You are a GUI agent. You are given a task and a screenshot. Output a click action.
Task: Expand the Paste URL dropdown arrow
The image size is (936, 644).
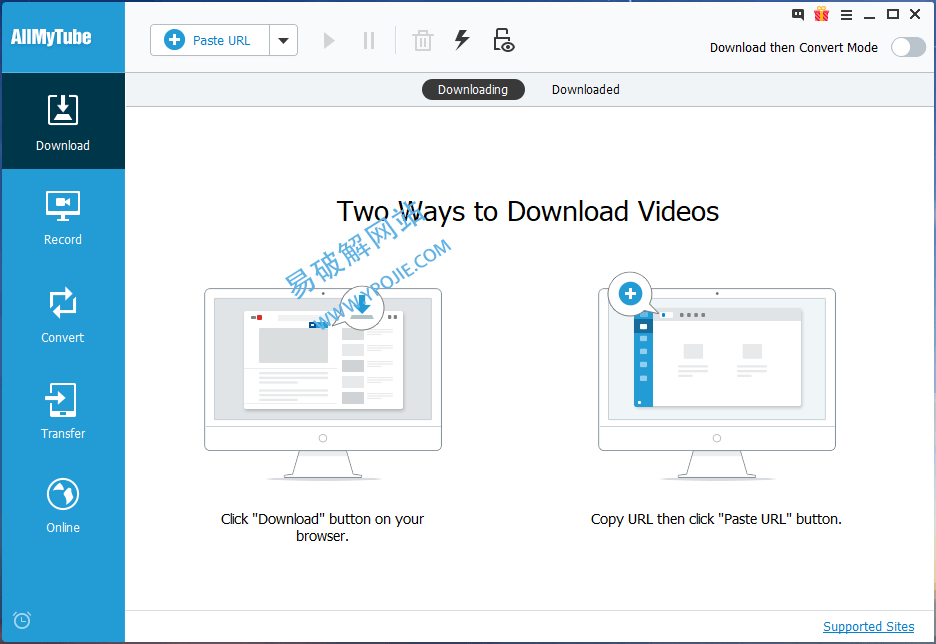[x=283, y=40]
